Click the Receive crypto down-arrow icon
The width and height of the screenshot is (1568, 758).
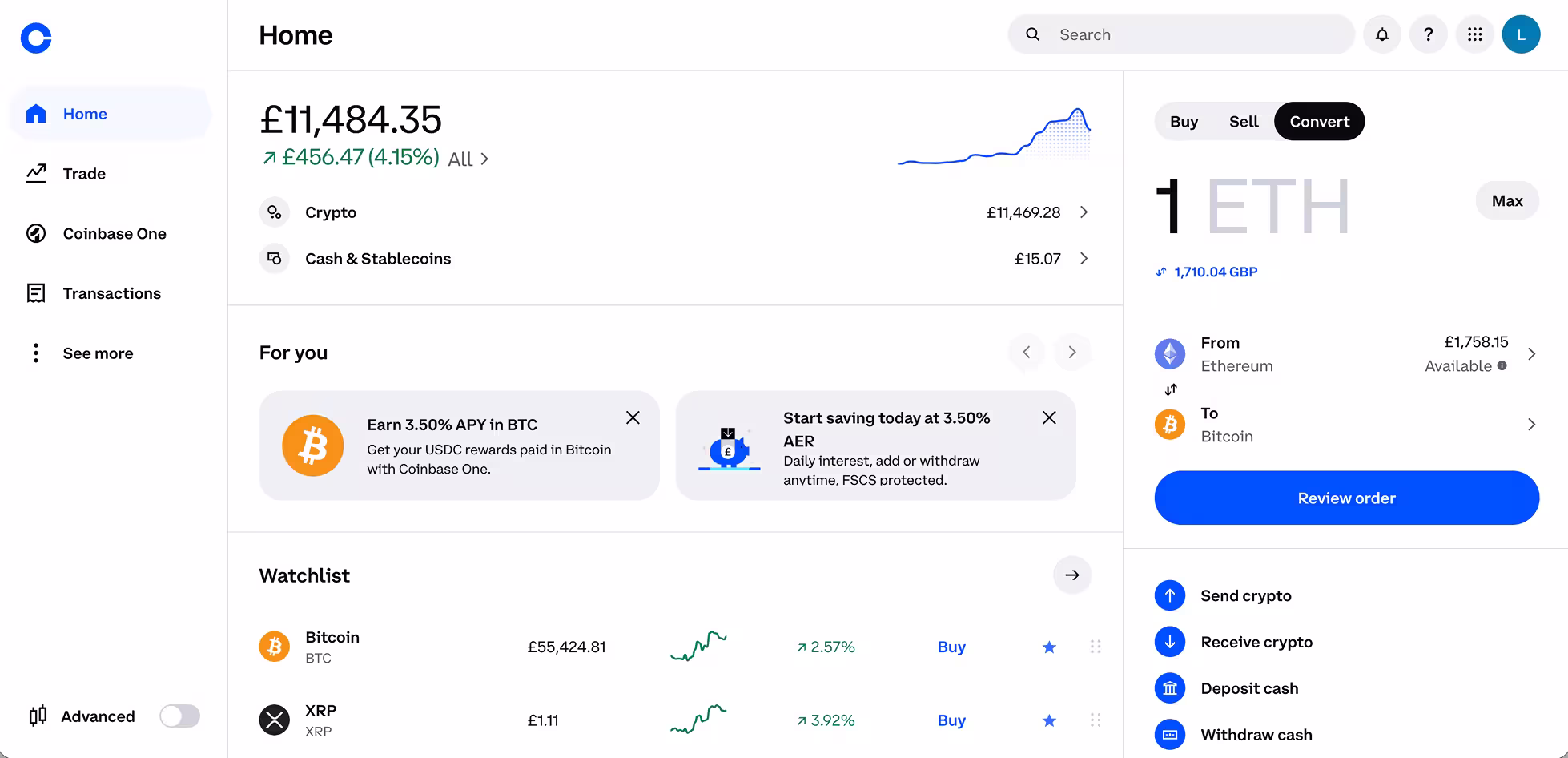(x=1170, y=642)
